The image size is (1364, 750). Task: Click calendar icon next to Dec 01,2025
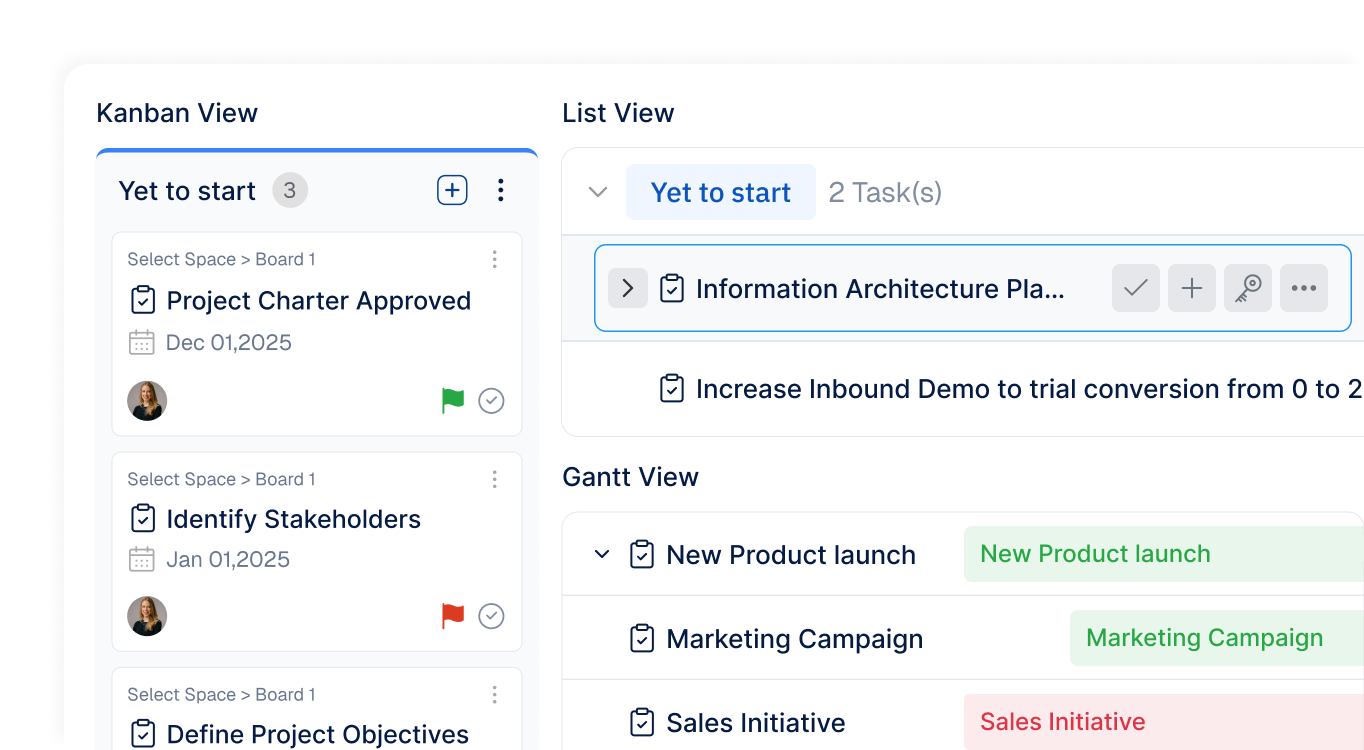[142, 343]
